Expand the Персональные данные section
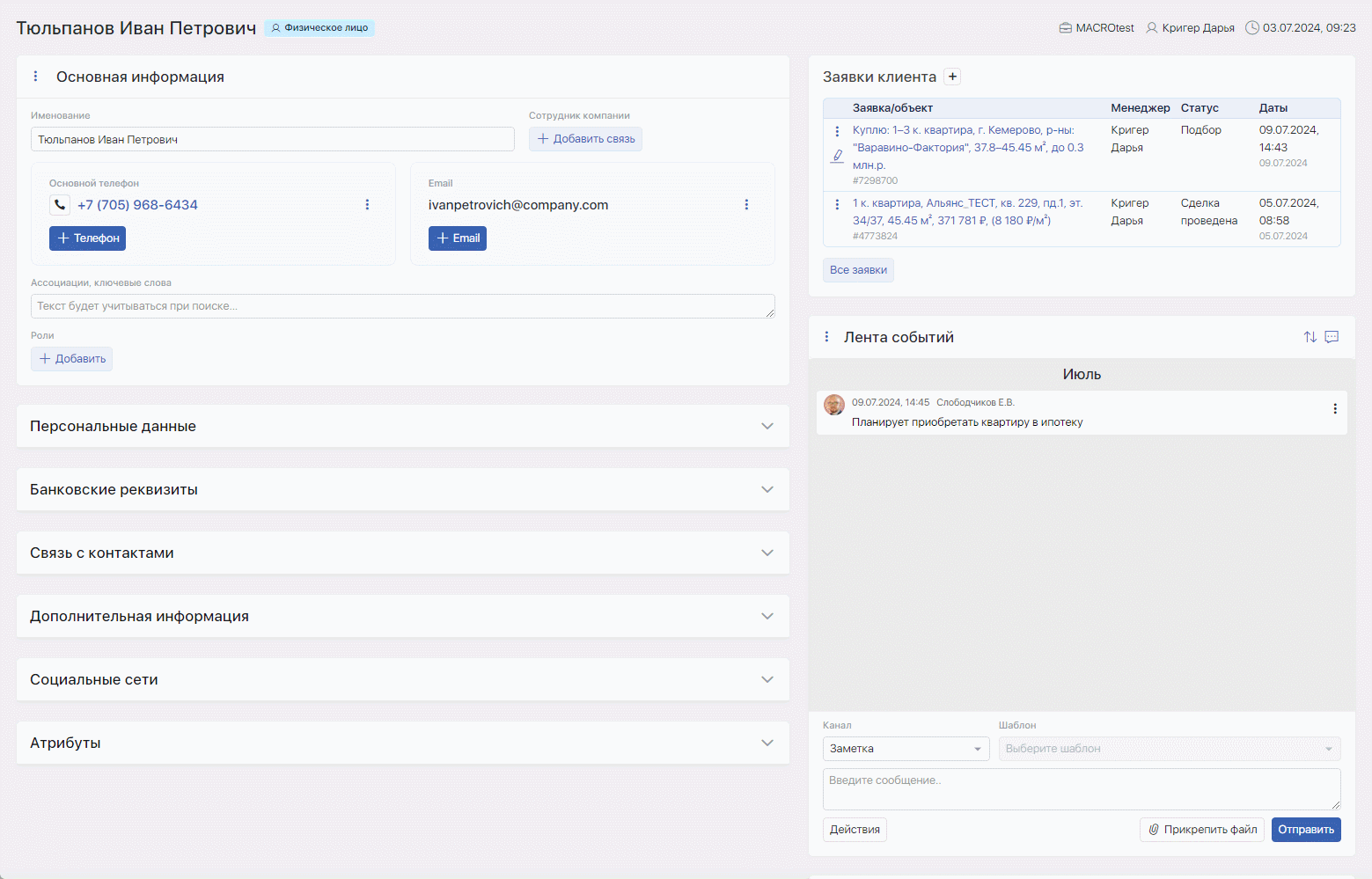Screen dimensions: 1372x879 [x=767, y=426]
